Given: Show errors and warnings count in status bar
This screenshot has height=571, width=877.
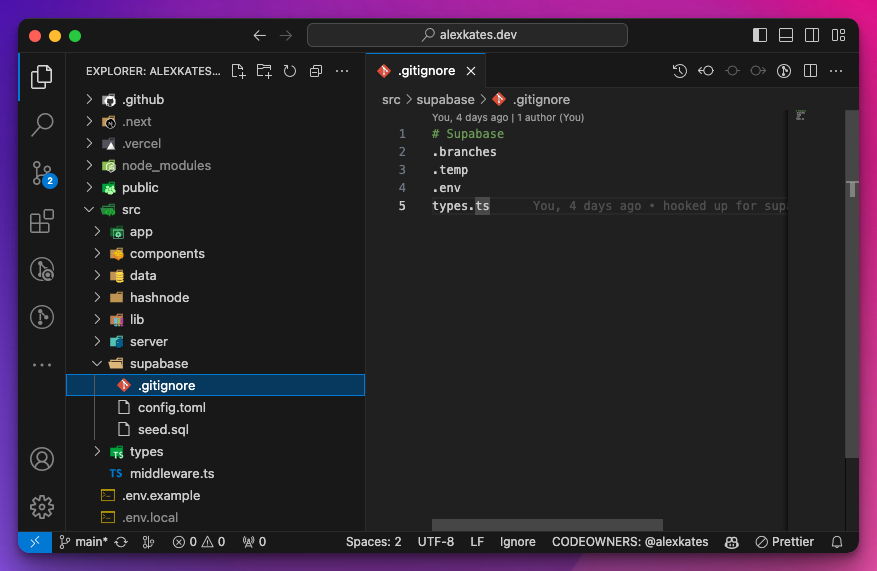Looking at the screenshot, I should click(199, 542).
